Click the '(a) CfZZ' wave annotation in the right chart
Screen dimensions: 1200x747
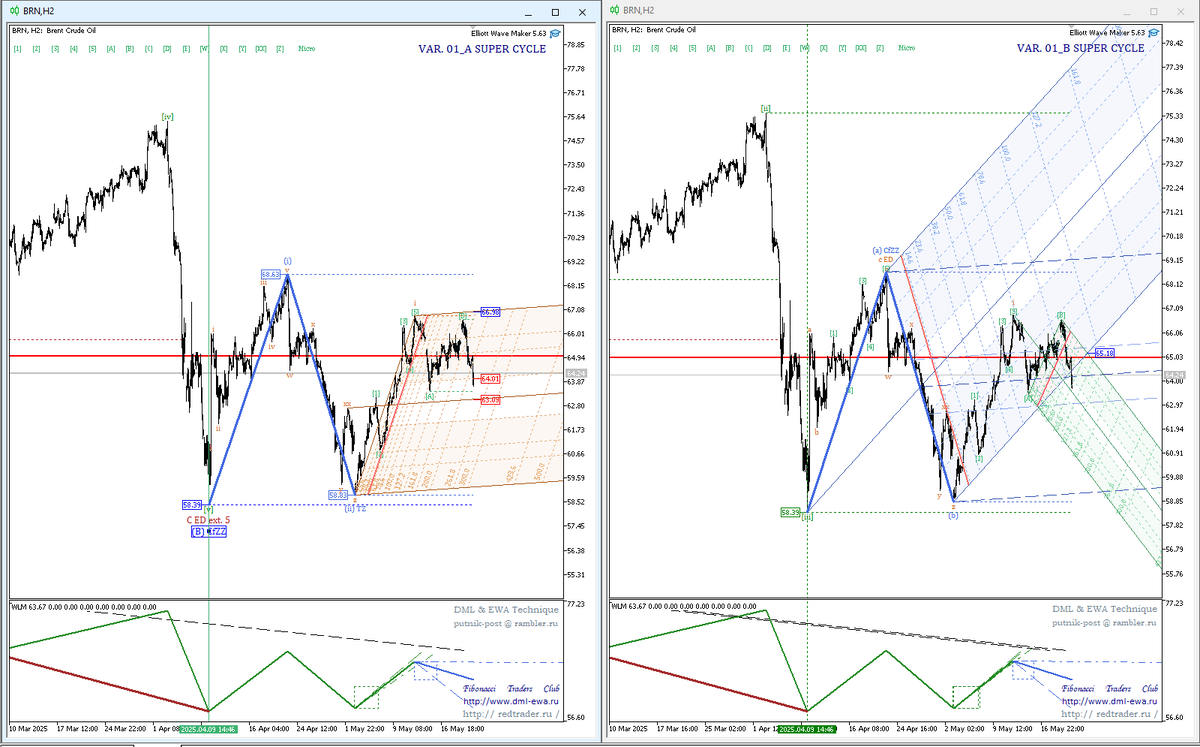click(x=888, y=250)
